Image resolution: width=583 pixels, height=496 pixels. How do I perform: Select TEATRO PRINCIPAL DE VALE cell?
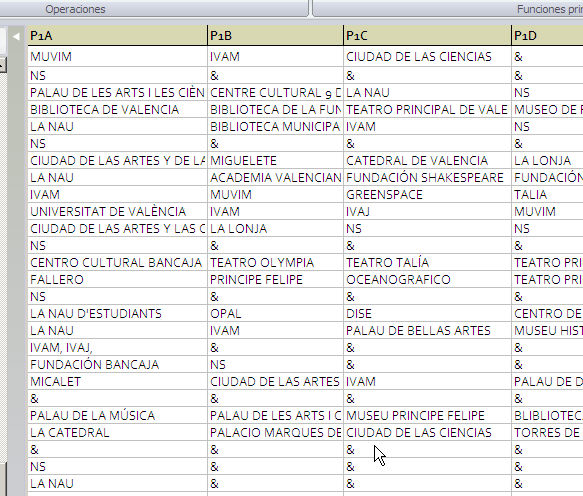(428, 109)
